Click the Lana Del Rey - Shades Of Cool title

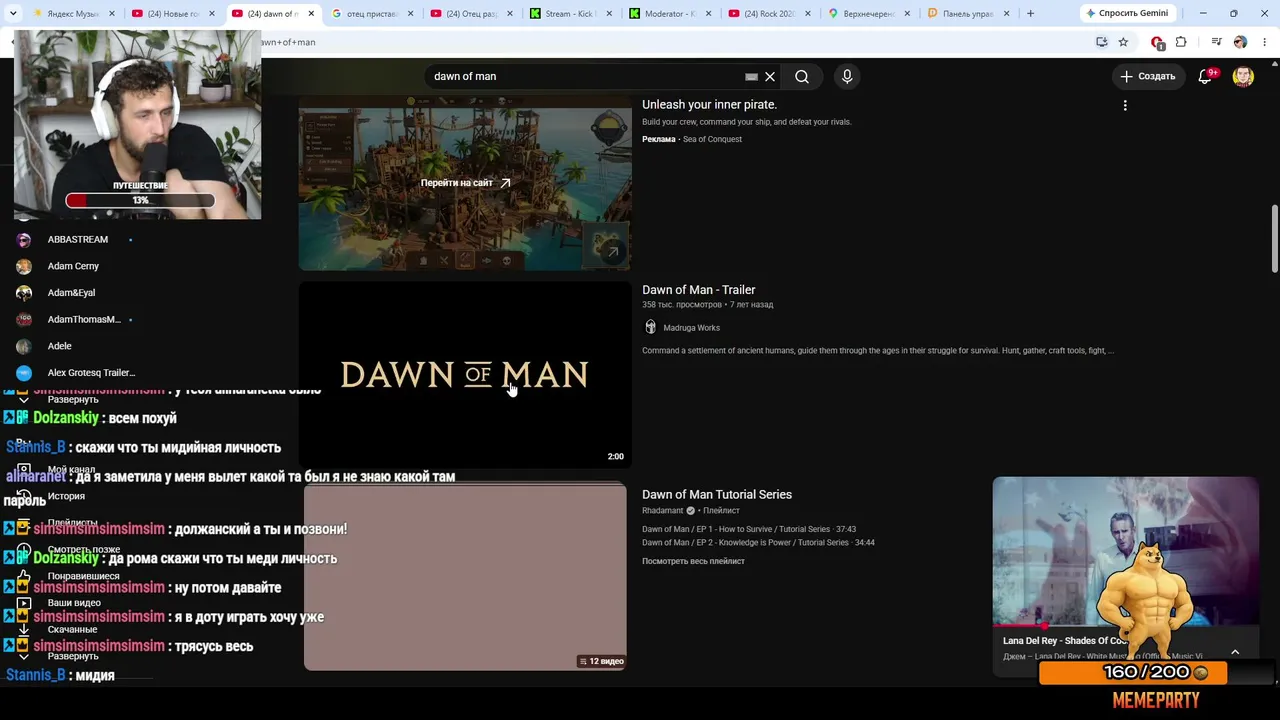pyautogui.click(x=1064, y=641)
